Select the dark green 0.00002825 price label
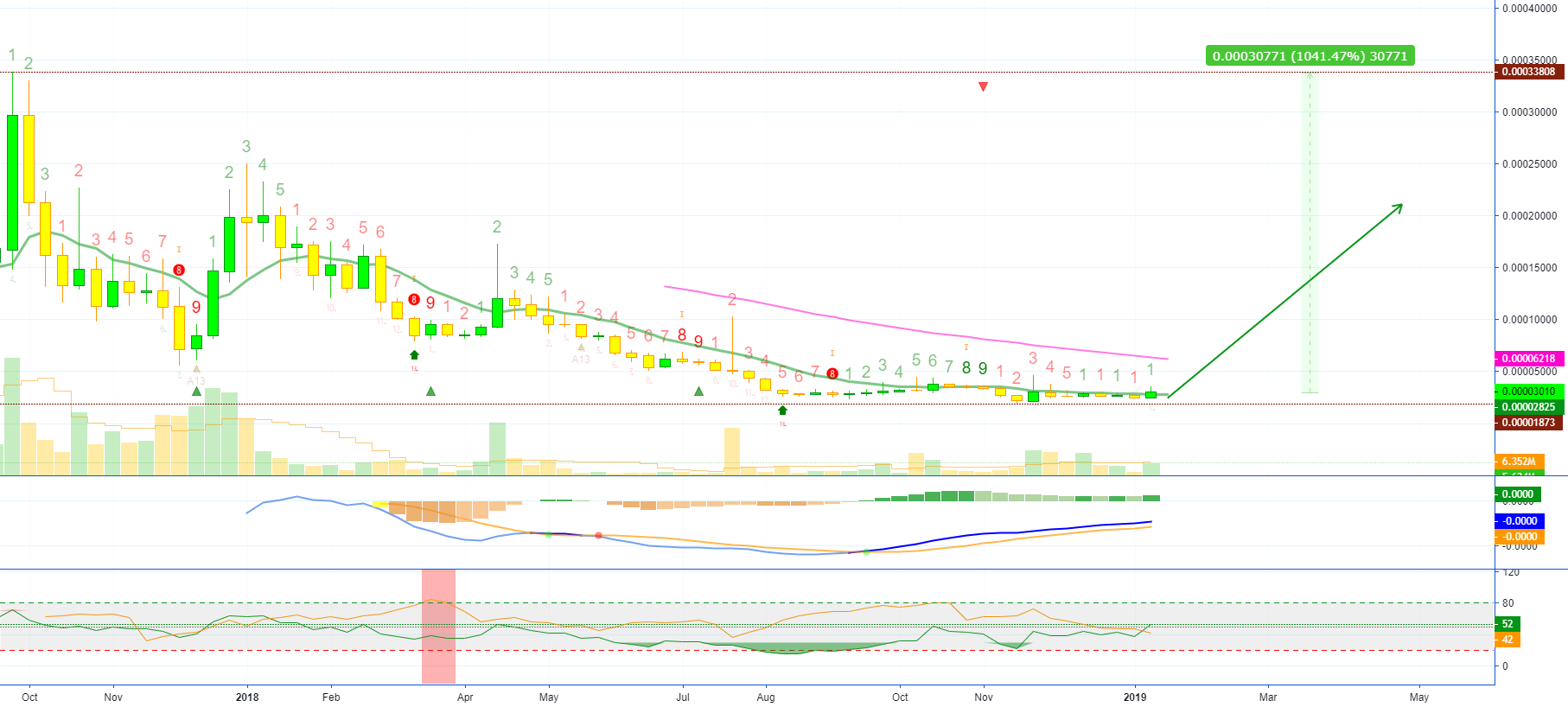Screen dimensions: 1568x707 pos(1528,406)
